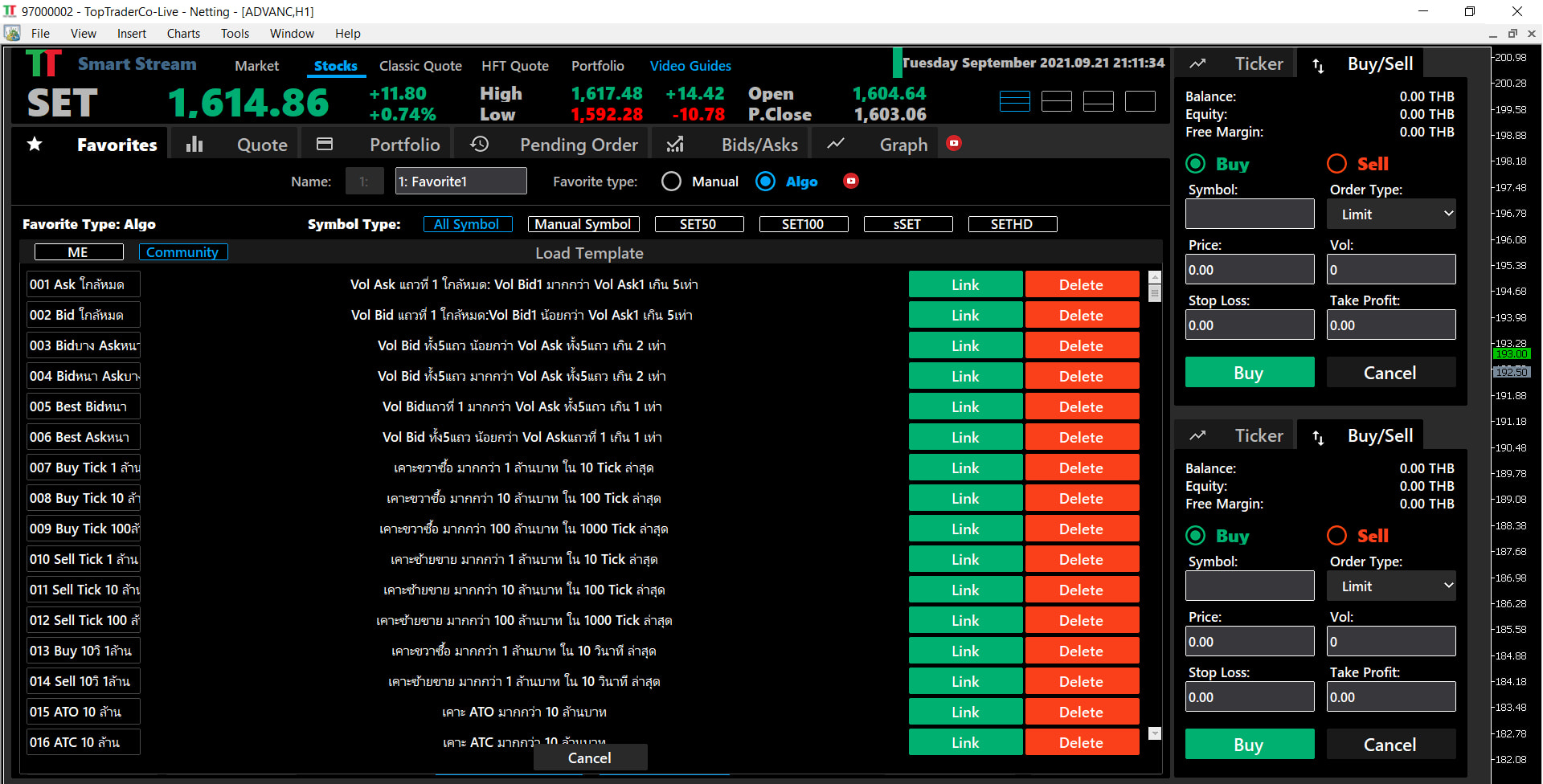
Task: Switch to the HFT Quote tab
Action: [515, 66]
